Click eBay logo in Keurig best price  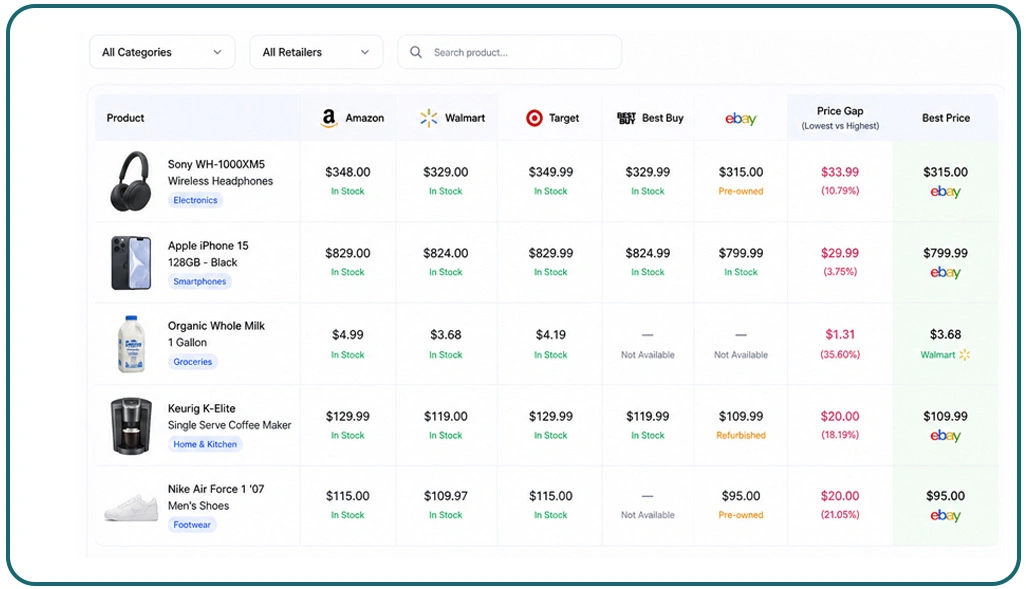(x=946, y=436)
